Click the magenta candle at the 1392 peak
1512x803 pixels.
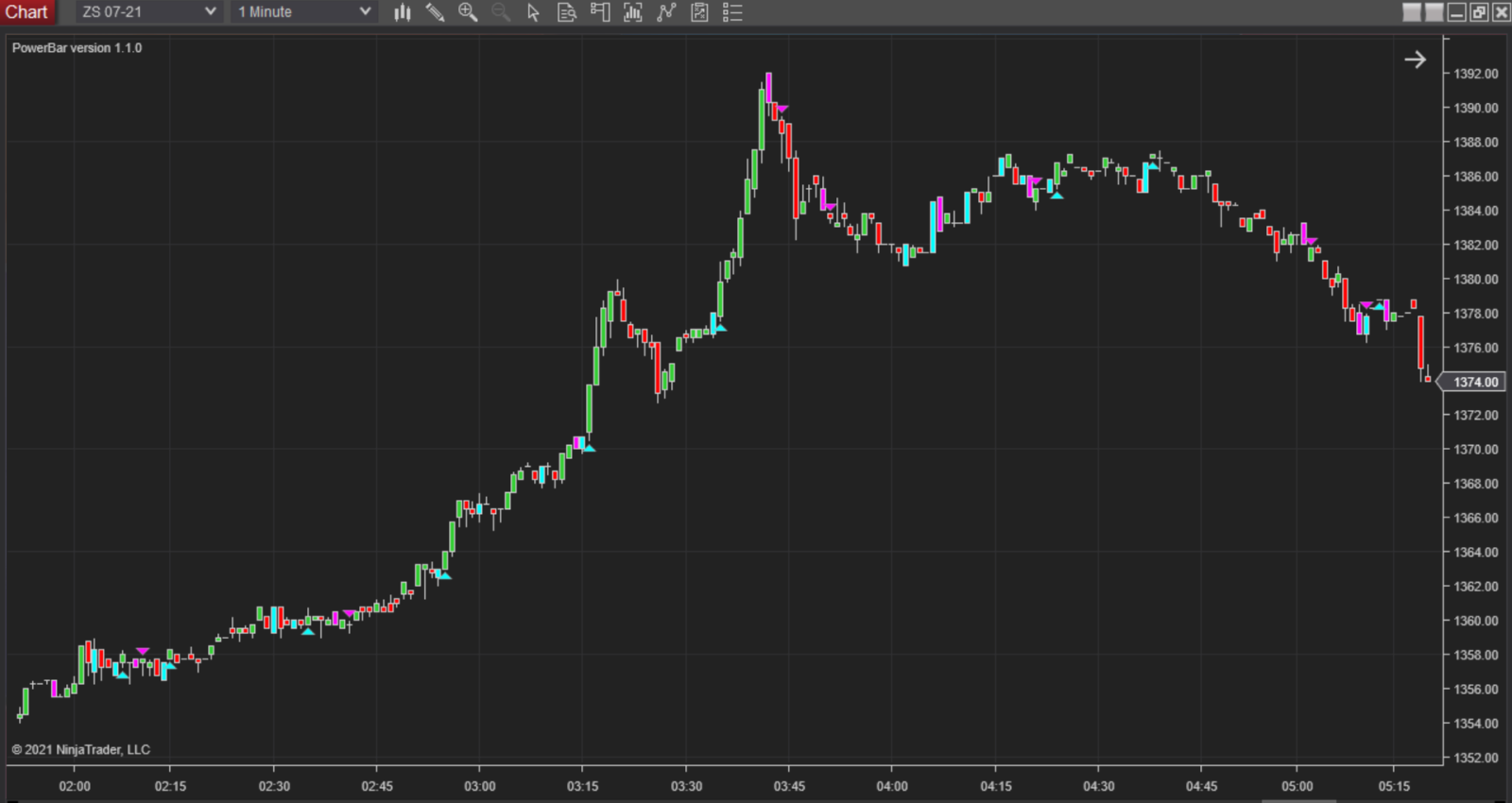[768, 88]
